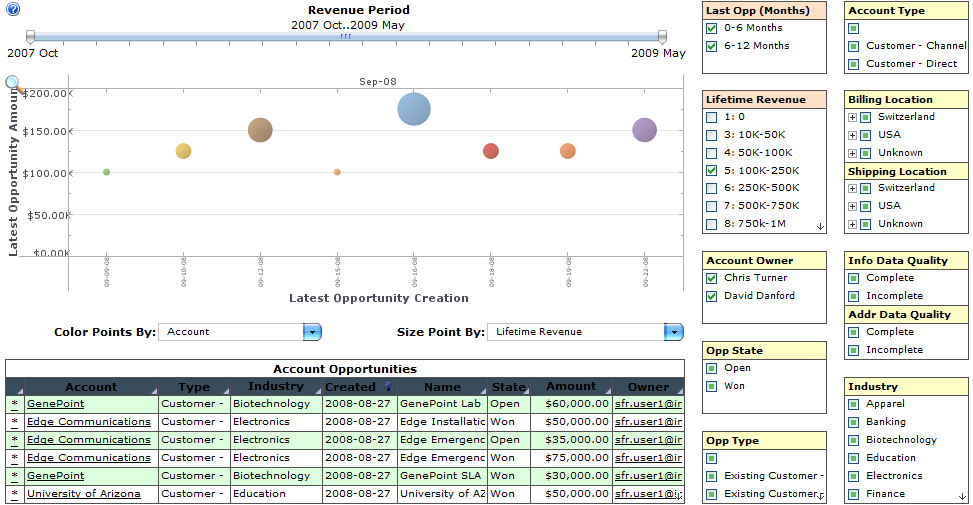Image resolution: width=973 pixels, height=505 pixels.
Task: Click the scroll-down arrow in Industry list
Action: 962,496
